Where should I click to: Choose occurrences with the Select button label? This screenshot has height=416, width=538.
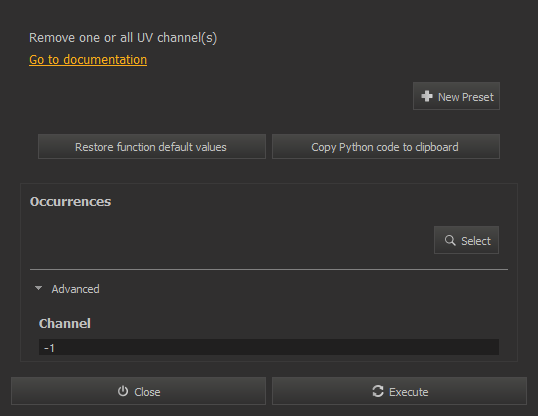click(x=476, y=241)
